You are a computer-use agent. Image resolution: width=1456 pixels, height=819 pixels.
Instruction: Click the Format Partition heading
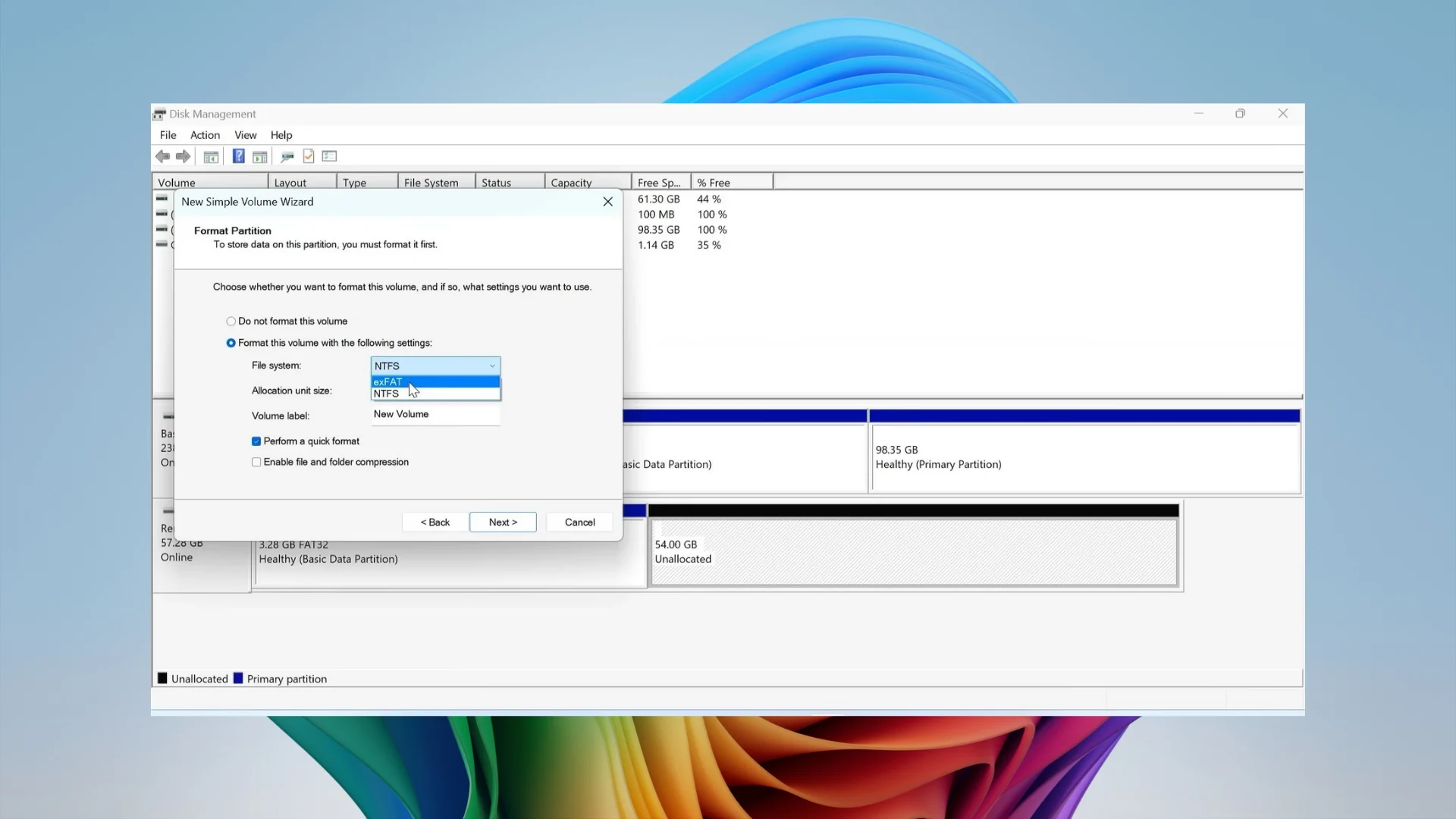232,231
